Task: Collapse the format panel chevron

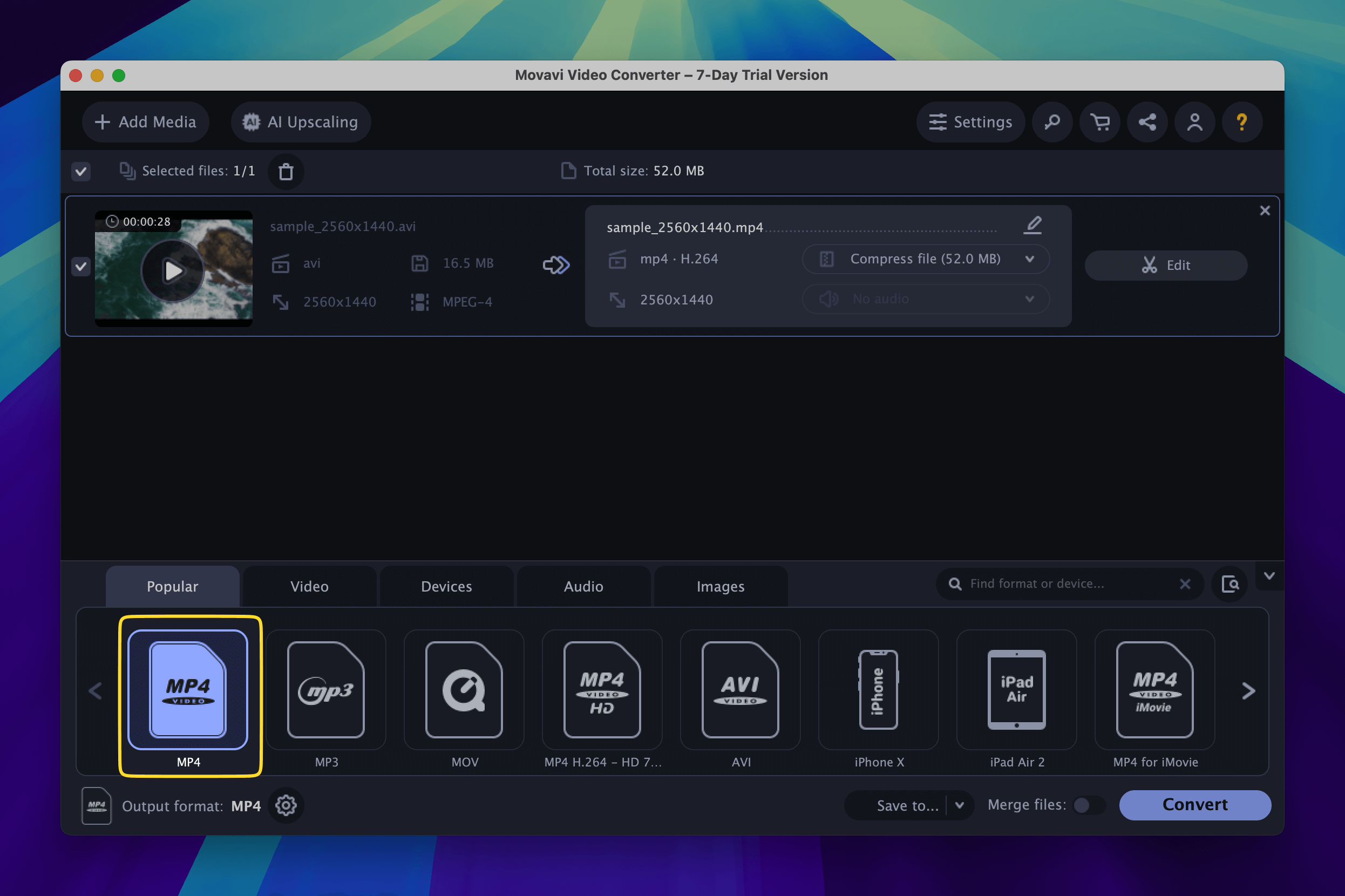Action: click(x=1269, y=576)
